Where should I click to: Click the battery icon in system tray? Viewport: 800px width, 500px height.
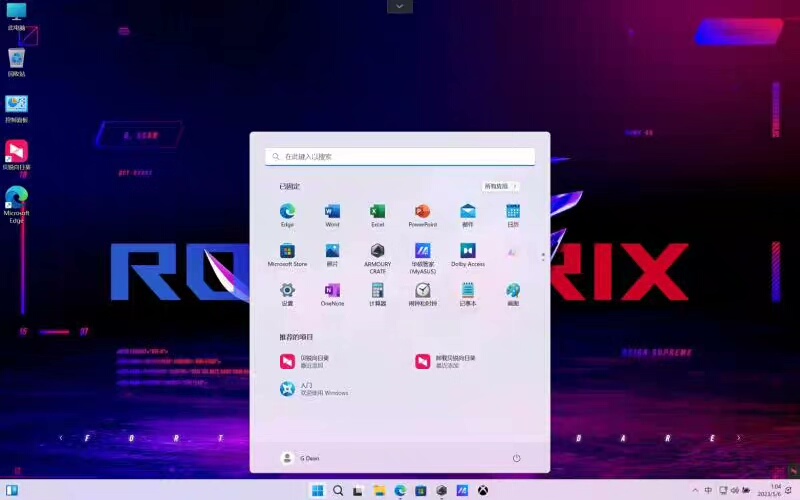click(746, 490)
